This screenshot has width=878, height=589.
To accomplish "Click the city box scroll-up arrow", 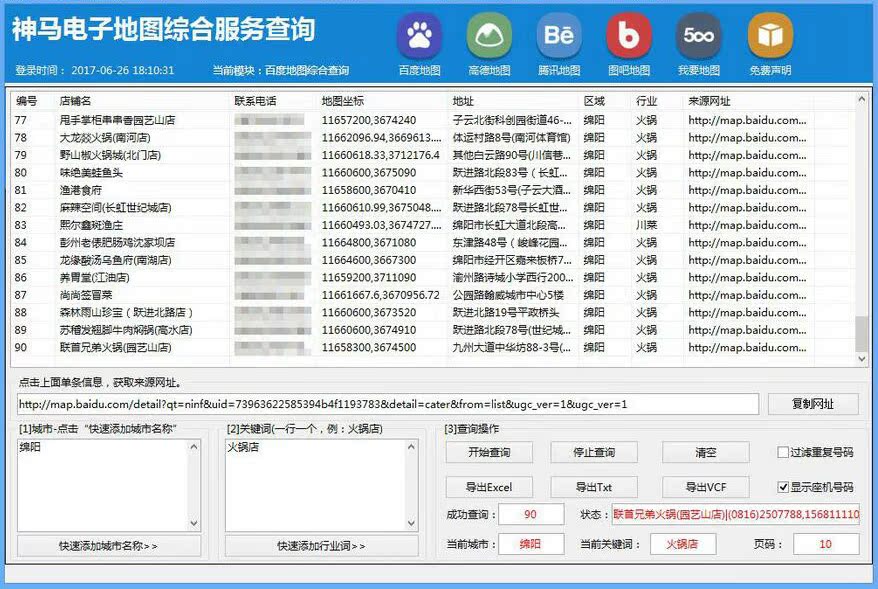I will tap(194, 447).
